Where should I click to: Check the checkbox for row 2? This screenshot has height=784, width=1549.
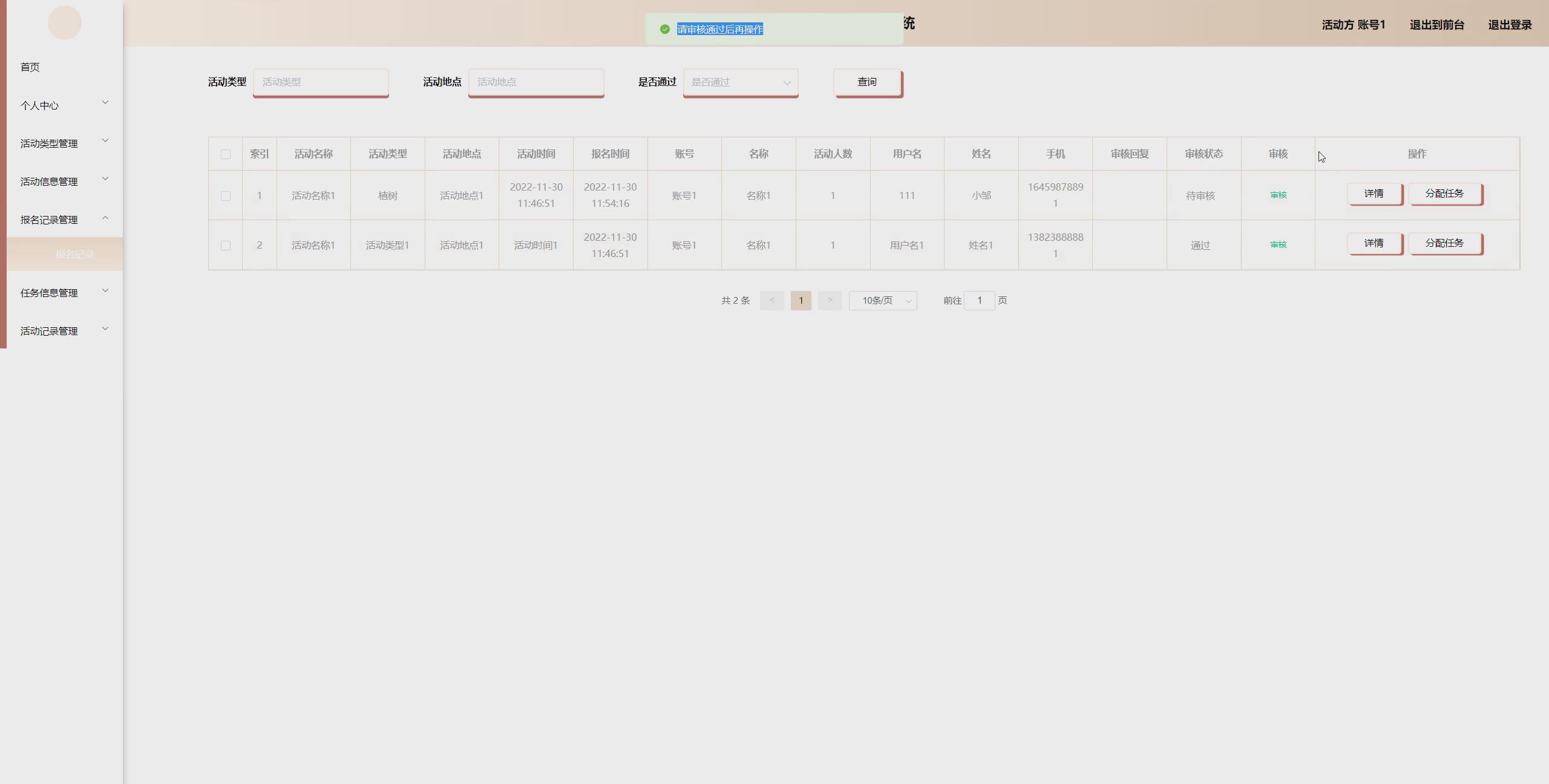click(x=225, y=246)
